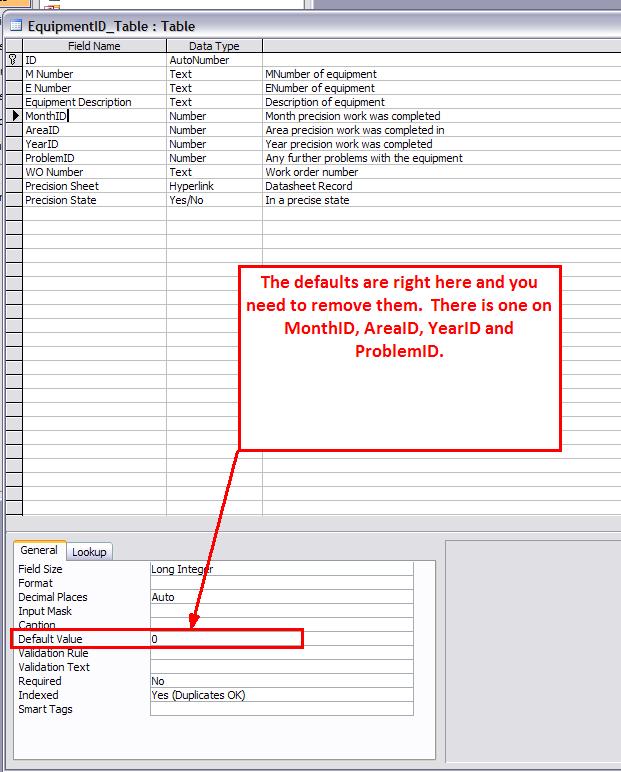
Task: Select the Equipment Description field name
Action: (94, 102)
